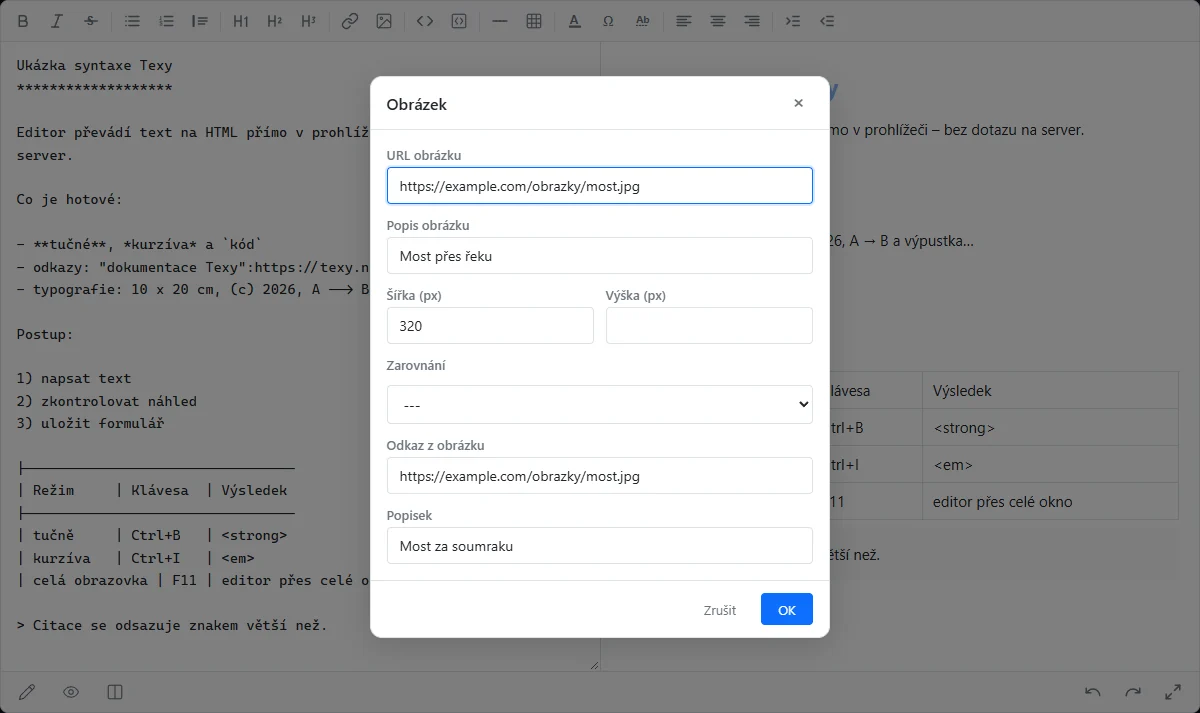The height and width of the screenshot is (713, 1200).
Task: Click the Šířka (px) field
Action: coord(490,325)
